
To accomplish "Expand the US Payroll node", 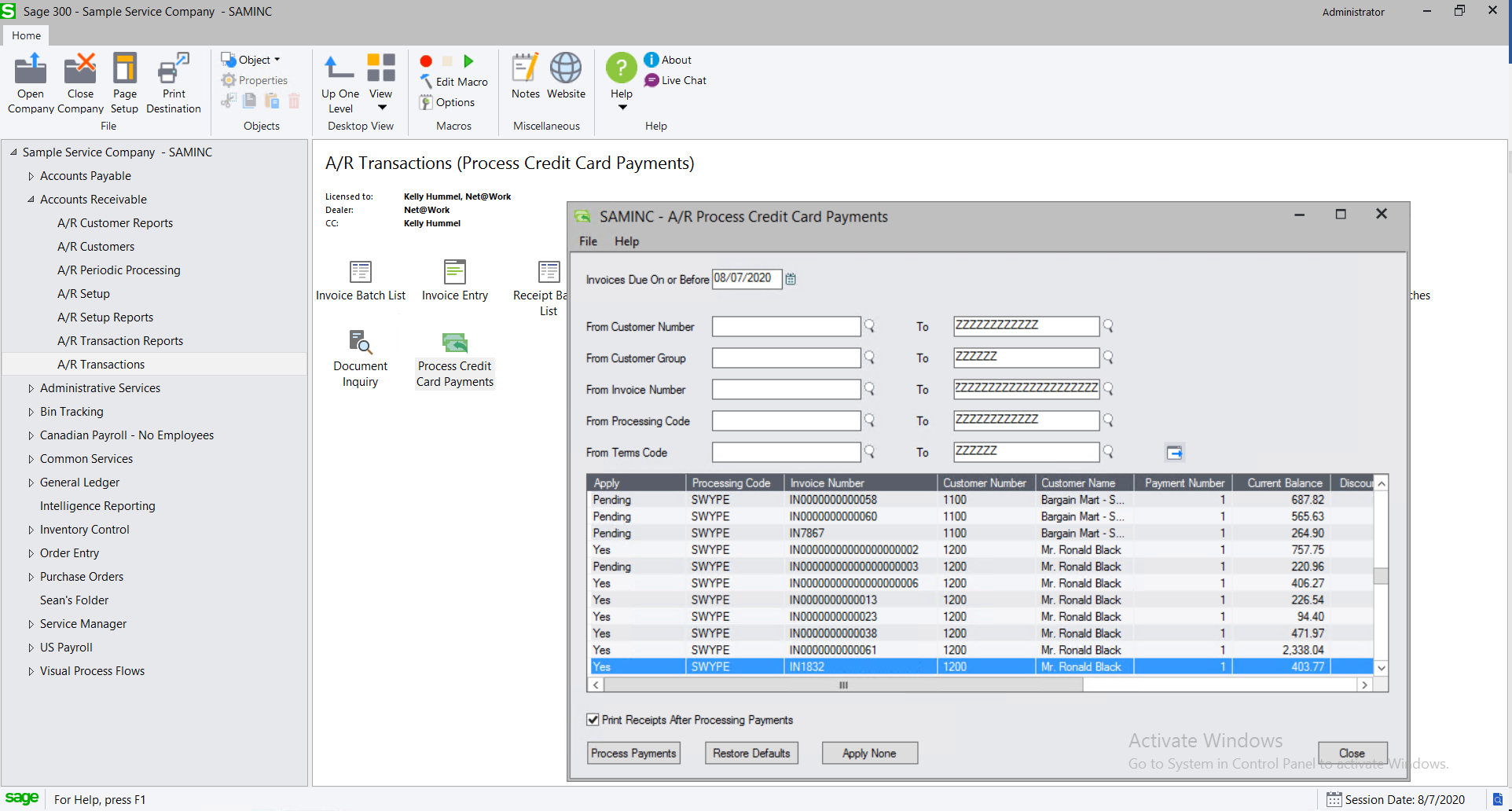I will (x=31, y=648).
